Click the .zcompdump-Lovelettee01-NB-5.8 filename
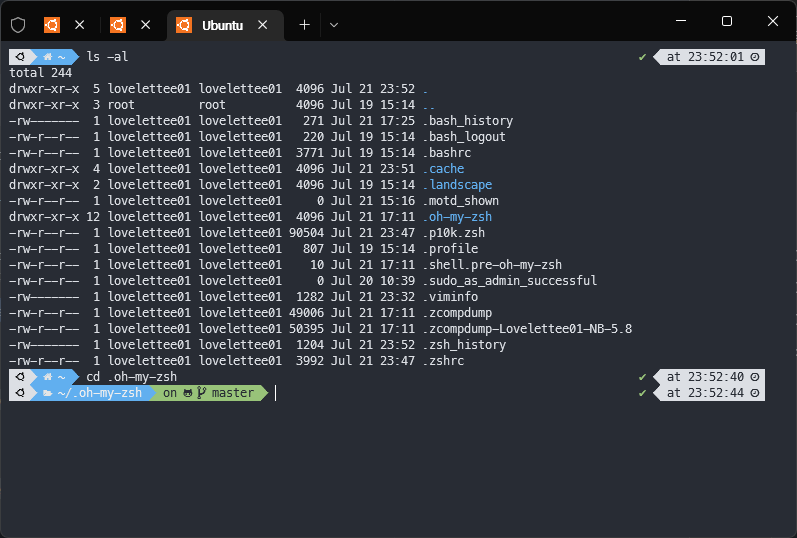Screen dimensions: 797x538 [528, 329]
